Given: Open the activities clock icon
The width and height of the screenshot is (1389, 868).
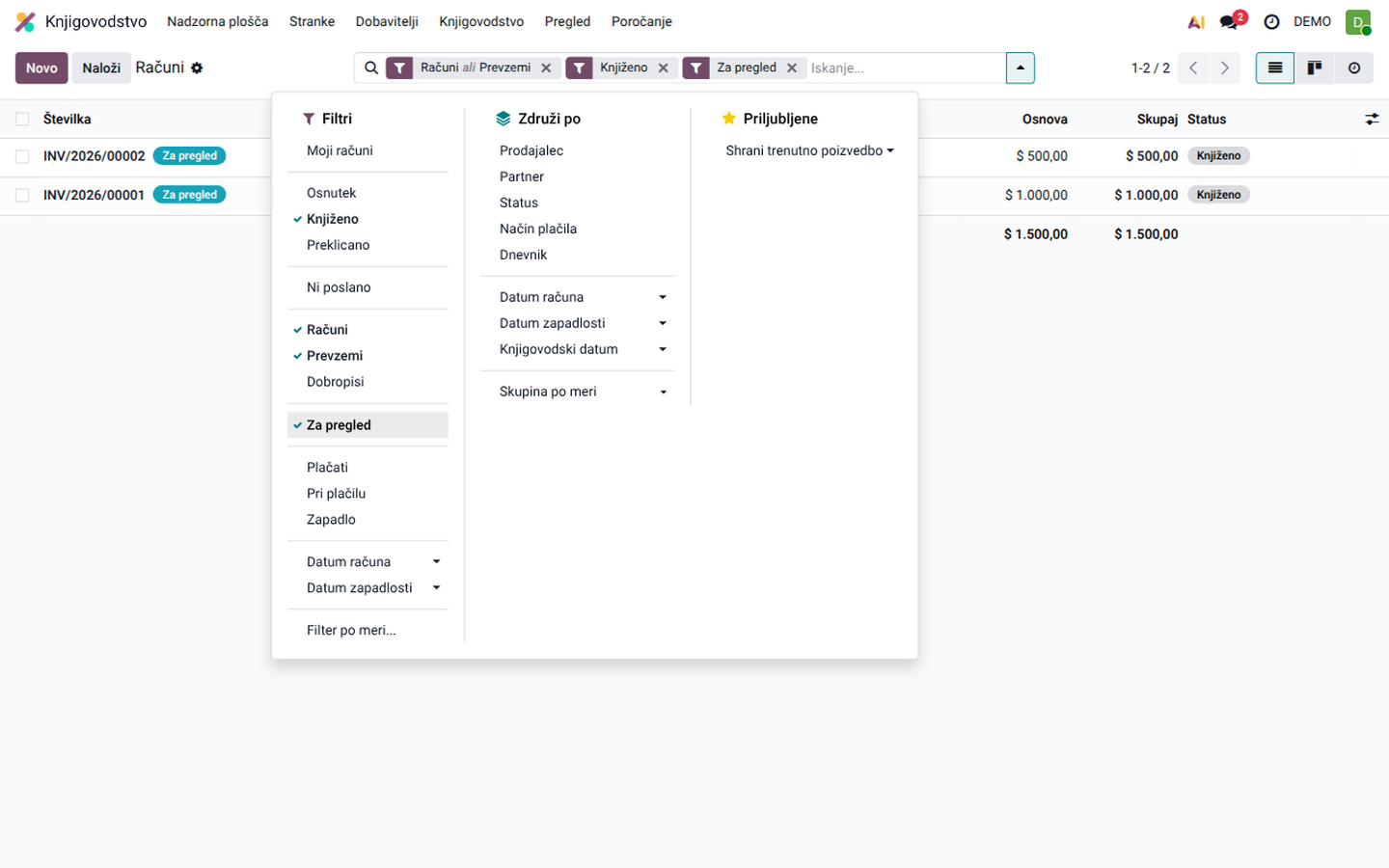Looking at the screenshot, I should point(1271,21).
